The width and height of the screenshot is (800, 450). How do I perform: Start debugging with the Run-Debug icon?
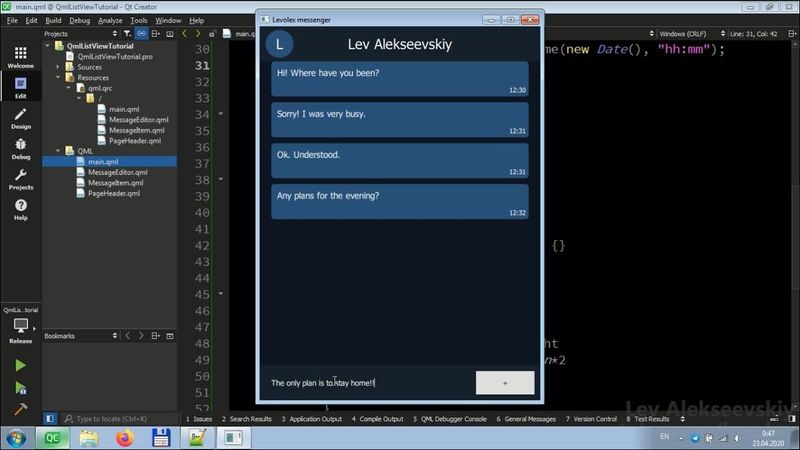click(20, 388)
